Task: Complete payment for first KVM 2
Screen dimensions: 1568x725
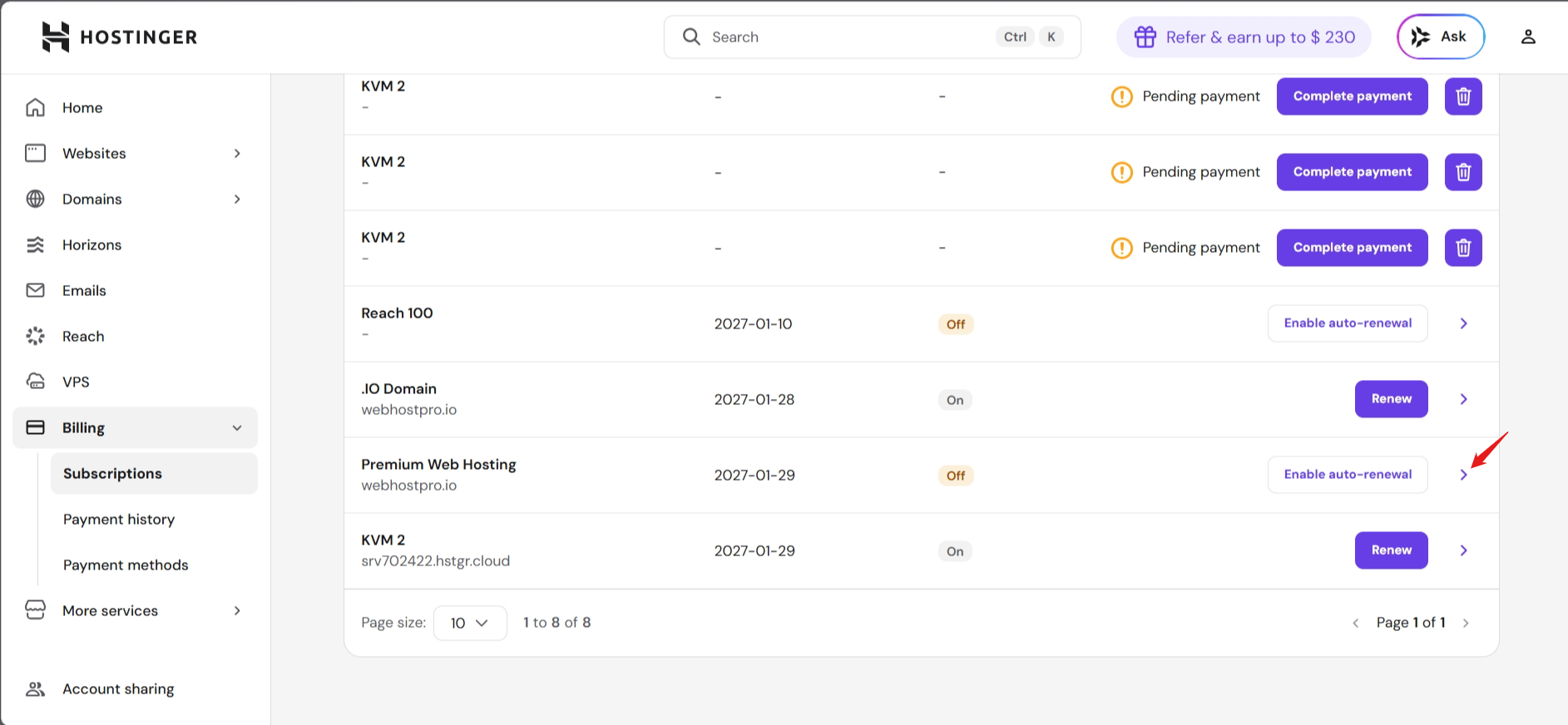Action: click(1352, 96)
